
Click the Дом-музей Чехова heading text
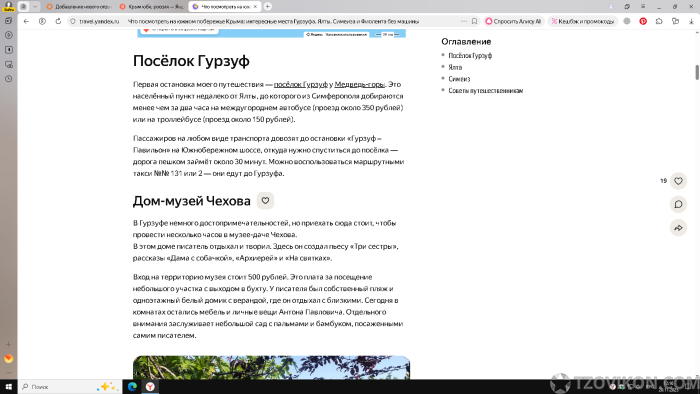pos(192,201)
